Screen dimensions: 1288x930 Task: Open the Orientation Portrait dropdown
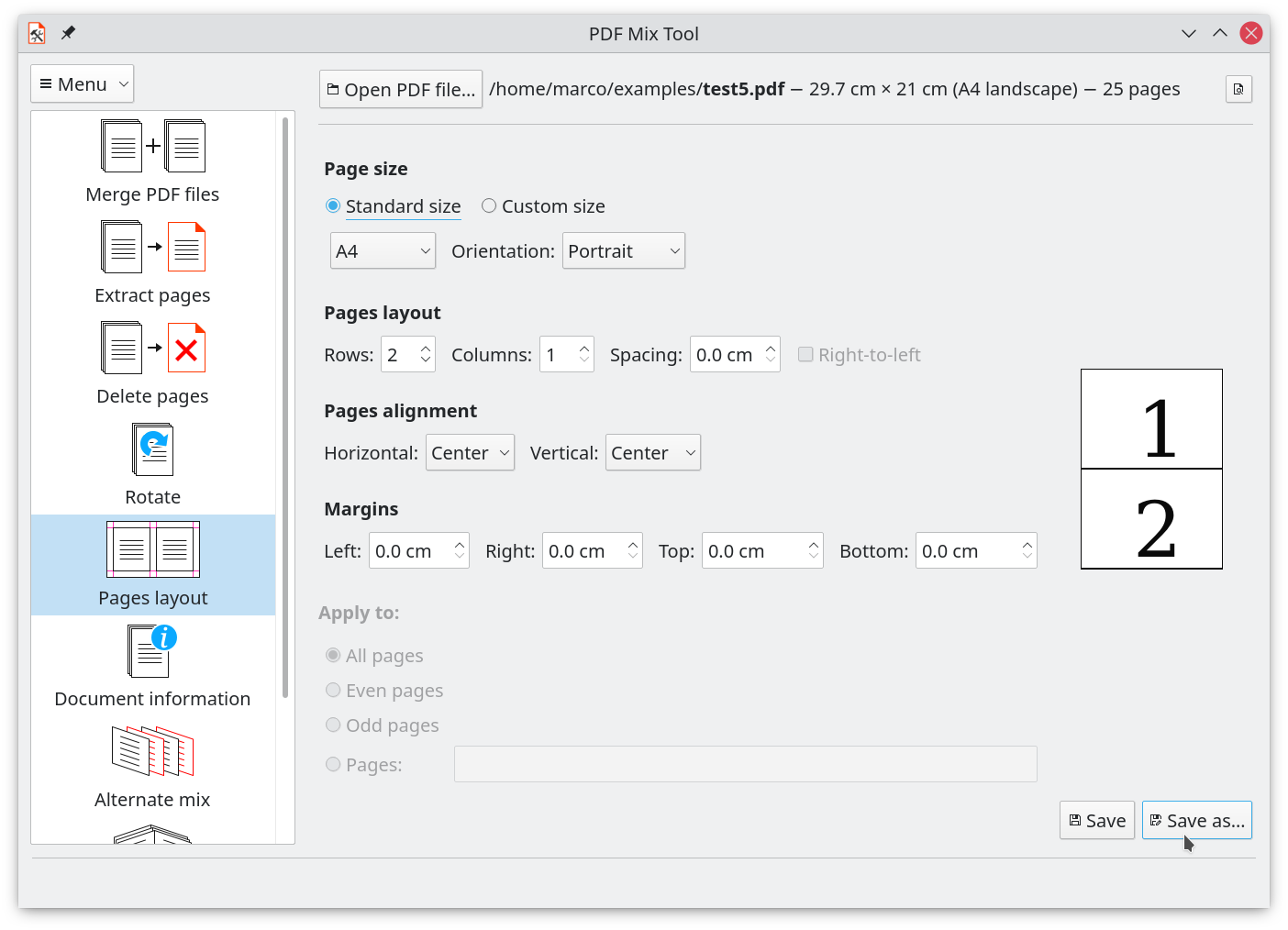[623, 251]
